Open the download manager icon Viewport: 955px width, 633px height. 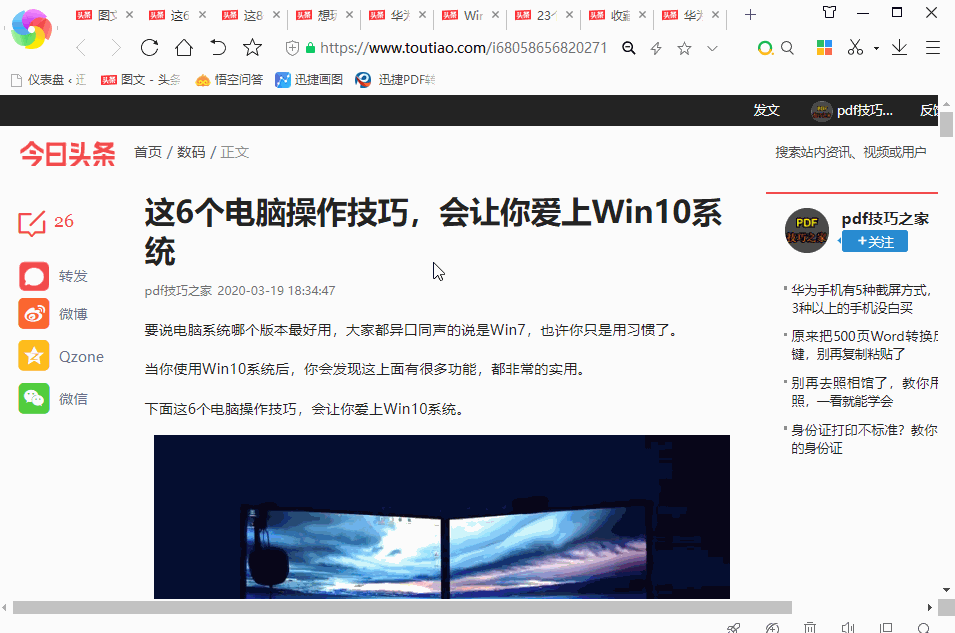pyautogui.click(x=898, y=47)
